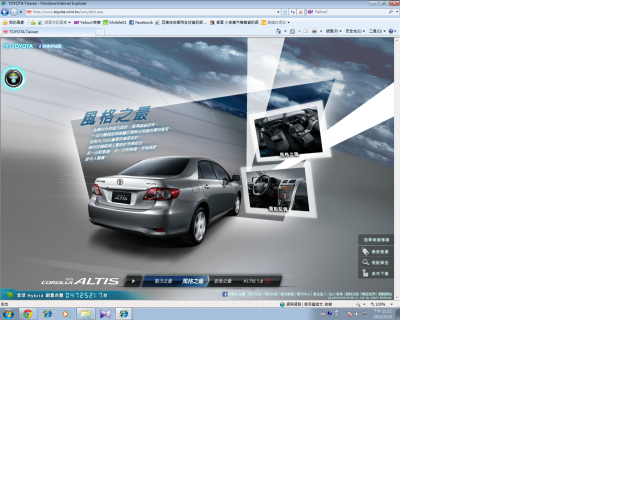Image resolution: width=640 pixels, height=480 pixels.
Task: Open the Tools (工具) menu
Action: tap(377, 31)
